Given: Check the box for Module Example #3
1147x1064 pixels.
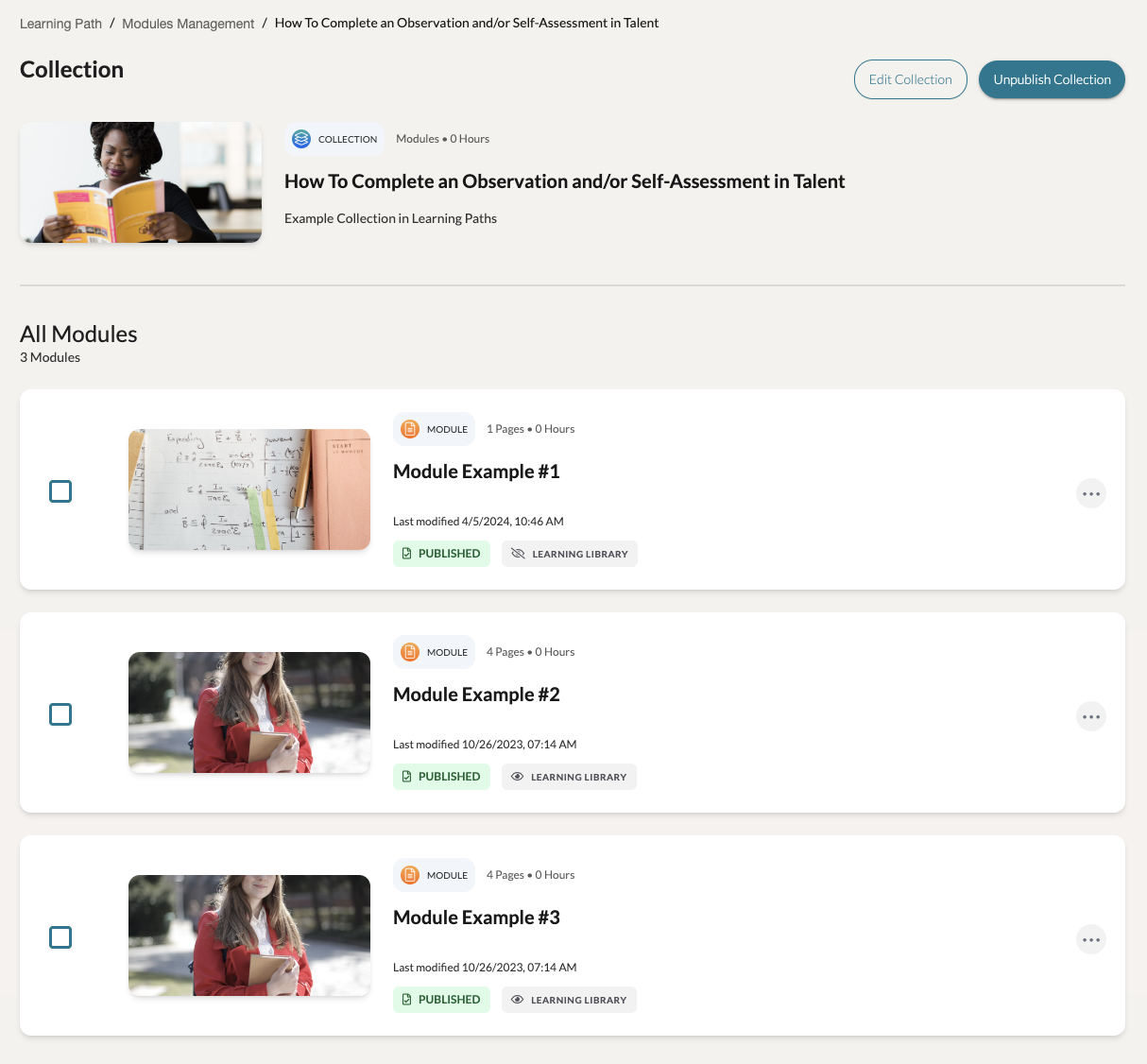Looking at the screenshot, I should pyautogui.click(x=60, y=937).
